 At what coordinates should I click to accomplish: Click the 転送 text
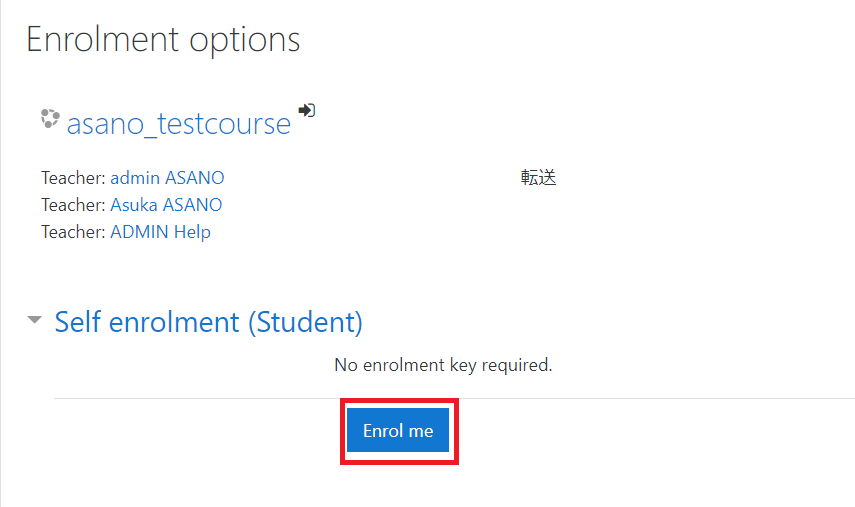(538, 178)
